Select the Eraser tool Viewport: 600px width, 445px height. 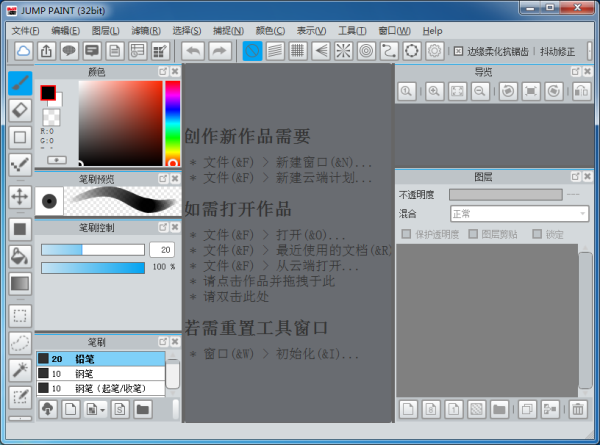tap(19, 109)
